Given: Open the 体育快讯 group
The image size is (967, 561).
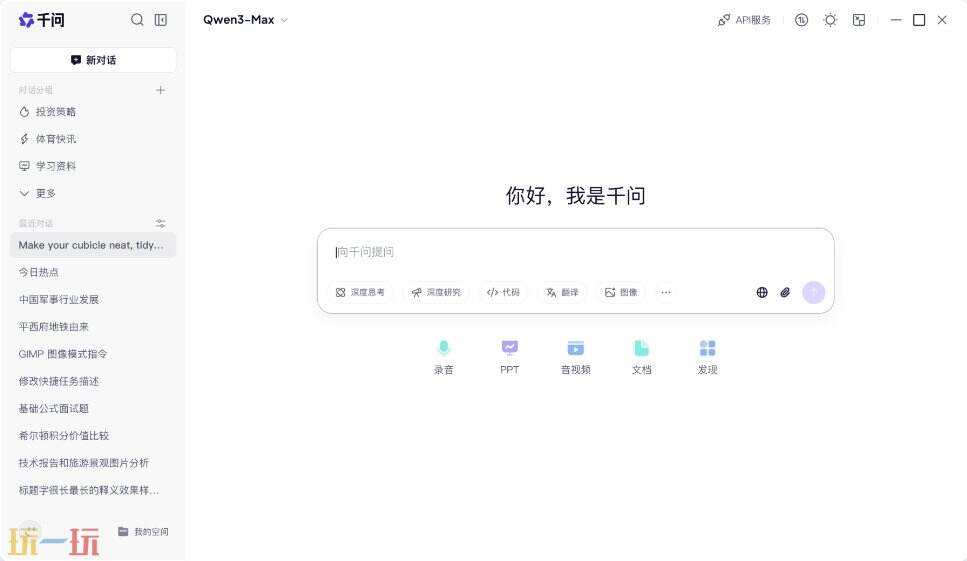Looking at the screenshot, I should coord(93,139).
